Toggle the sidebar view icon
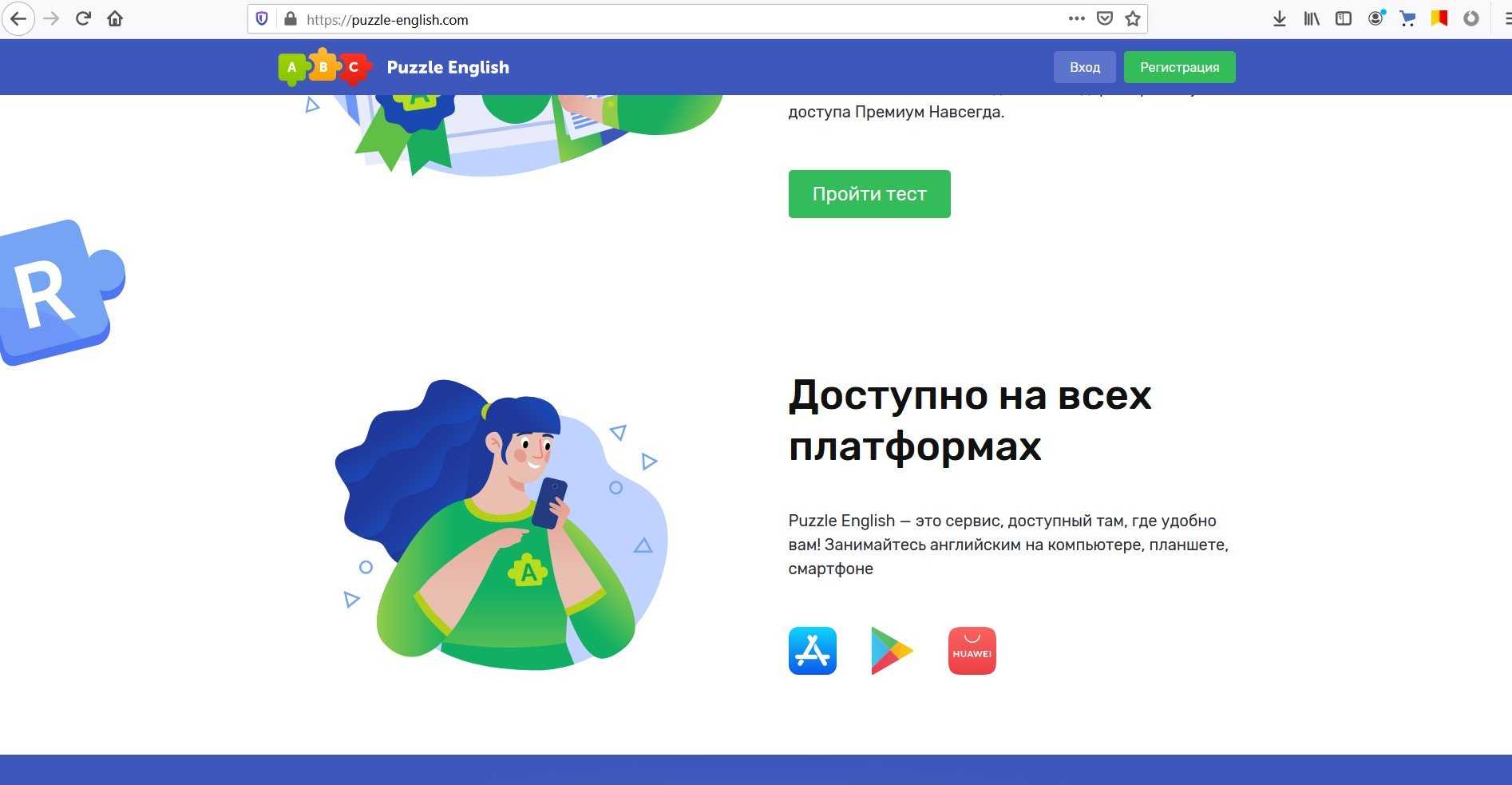 (1344, 18)
